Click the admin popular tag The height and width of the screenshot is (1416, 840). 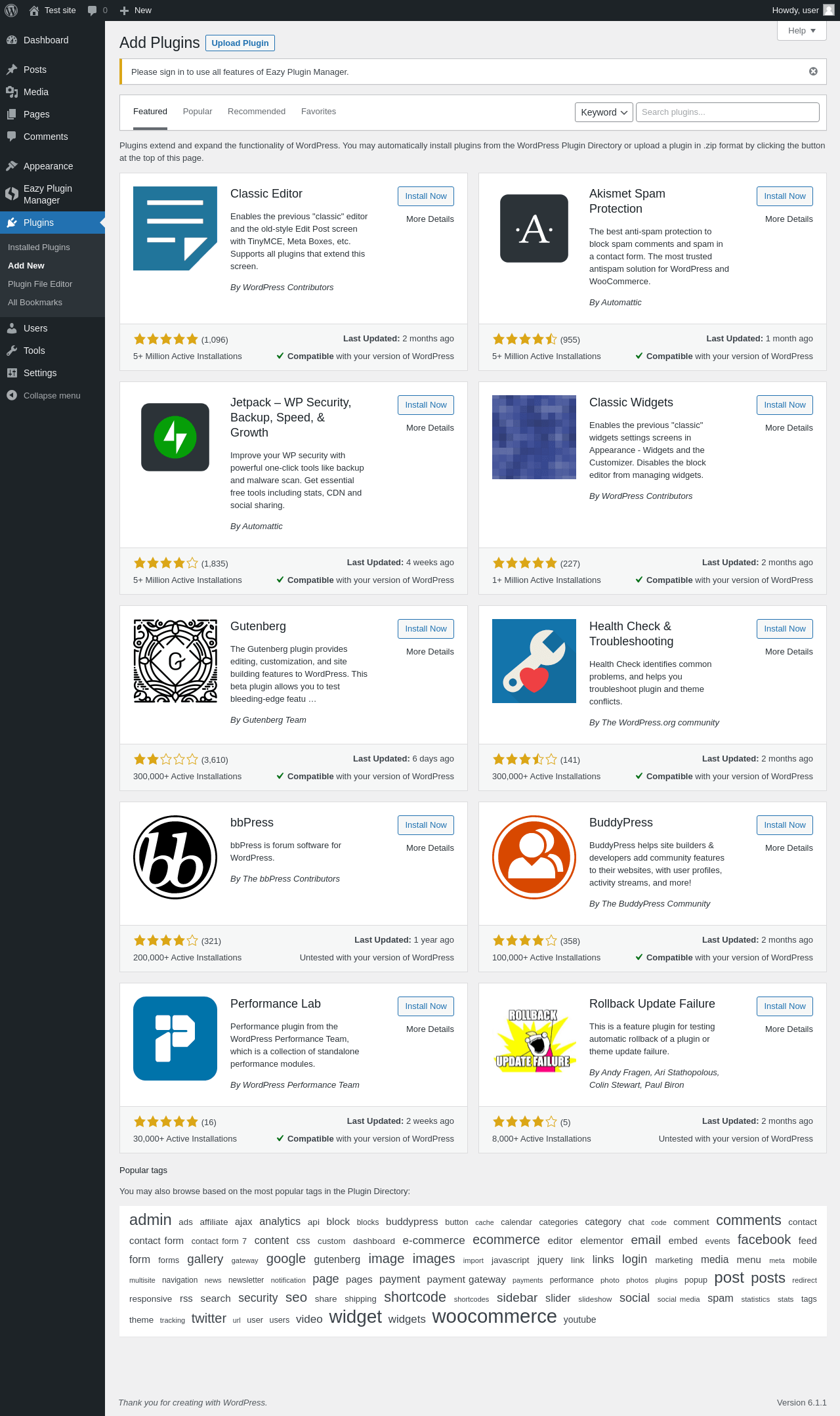click(150, 1220)
